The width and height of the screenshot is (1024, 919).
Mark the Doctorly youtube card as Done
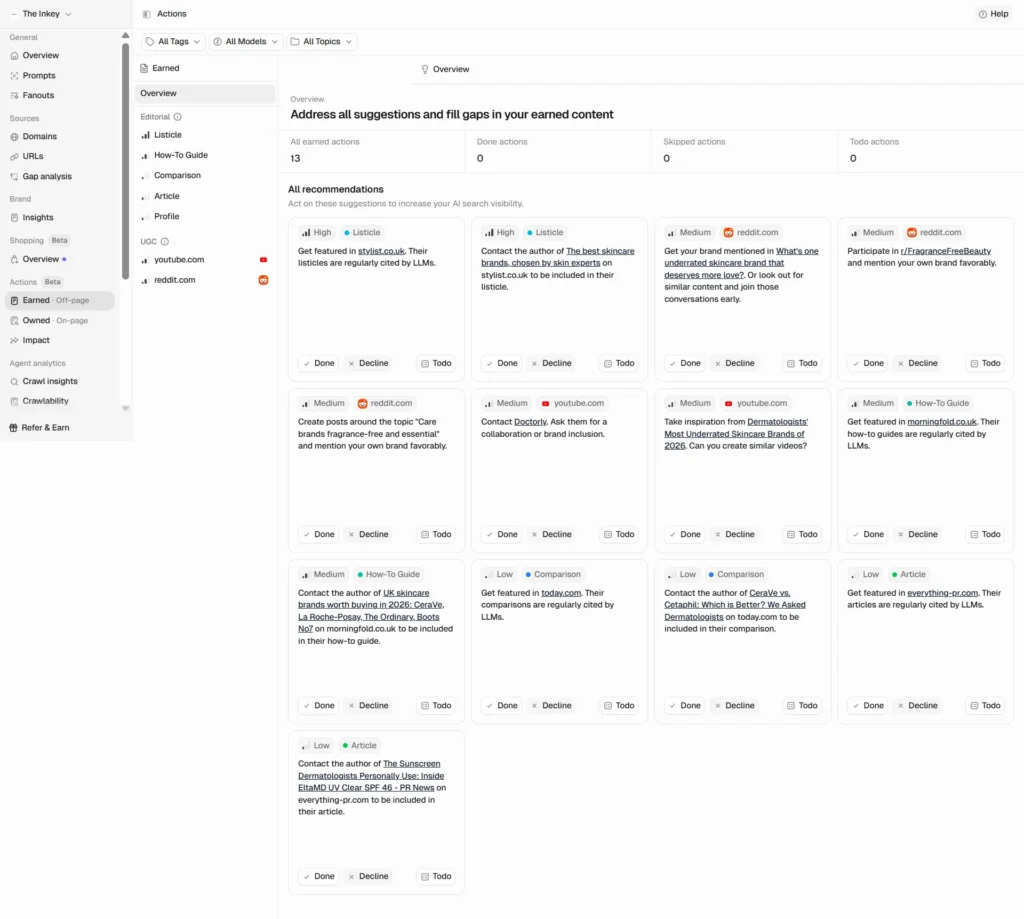tap(502, 534)
